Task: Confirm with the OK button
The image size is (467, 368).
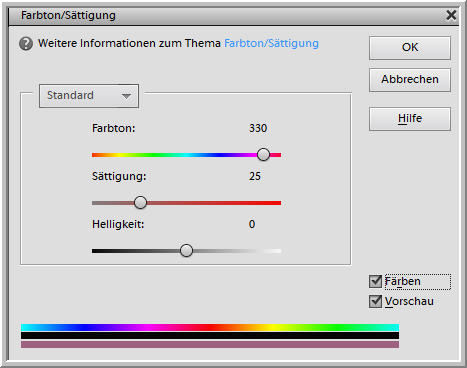Action: [410, 48]
